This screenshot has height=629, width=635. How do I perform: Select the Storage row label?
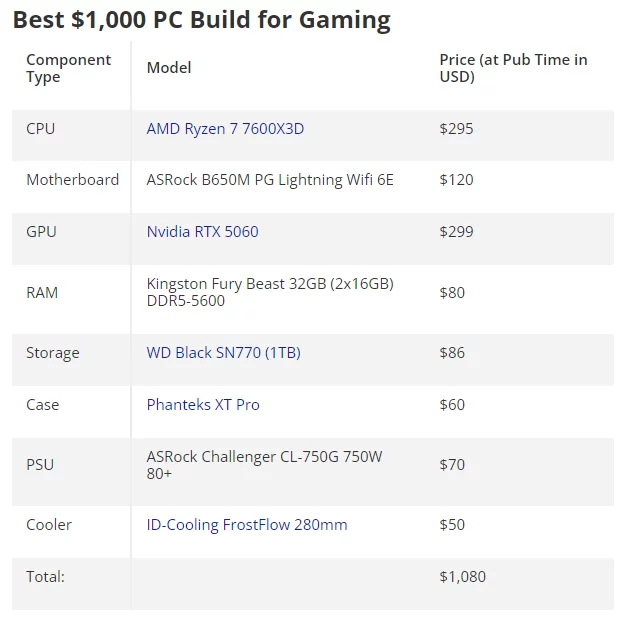[x=53, y=353]
